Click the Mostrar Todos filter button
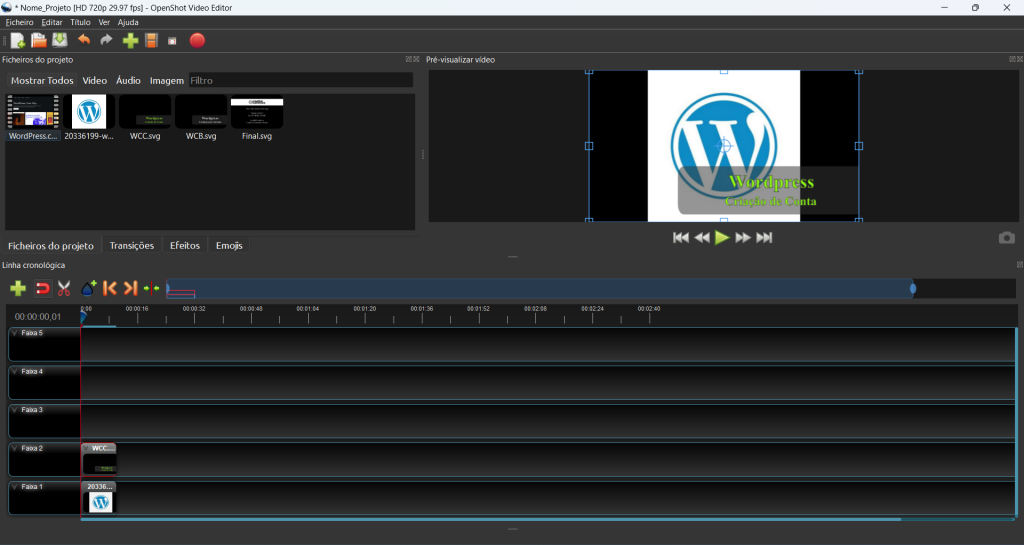 click(42, 80)
